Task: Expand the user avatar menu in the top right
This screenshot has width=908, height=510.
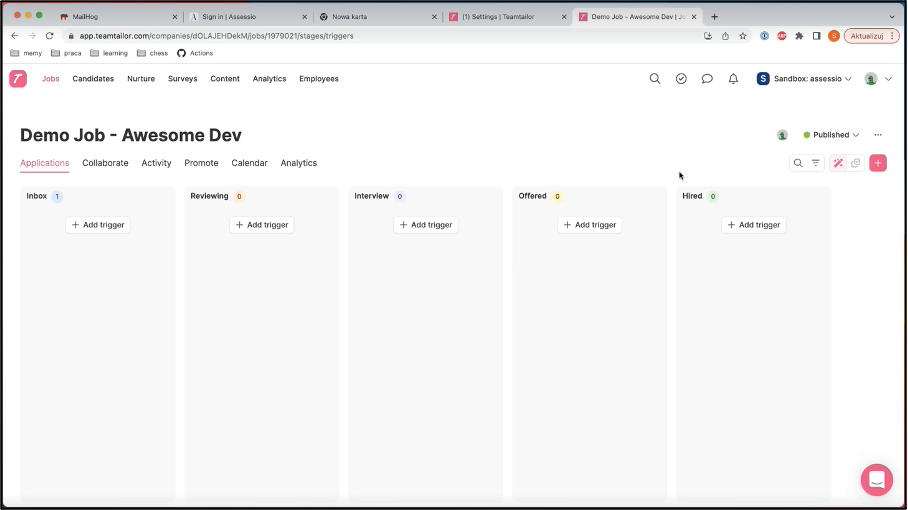Action: point(876,79)
